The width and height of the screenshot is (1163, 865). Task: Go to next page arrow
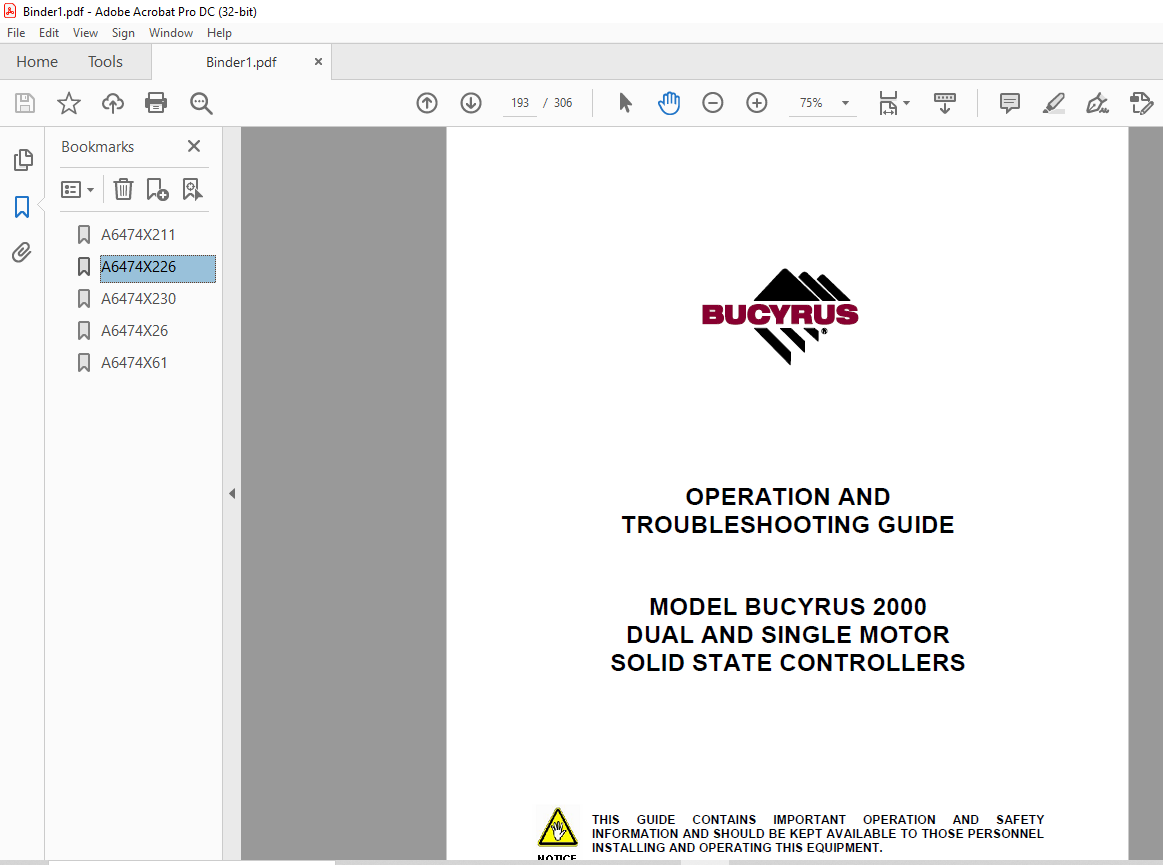471,103
